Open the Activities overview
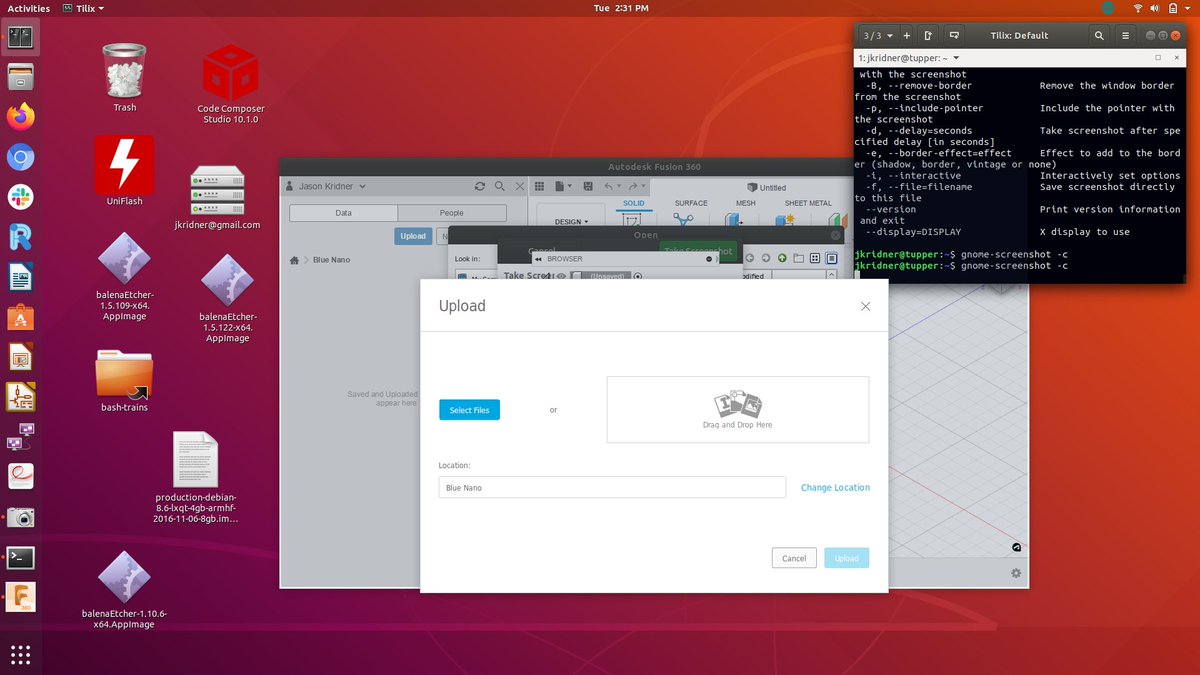1200x675 pixels. (29, 8)
